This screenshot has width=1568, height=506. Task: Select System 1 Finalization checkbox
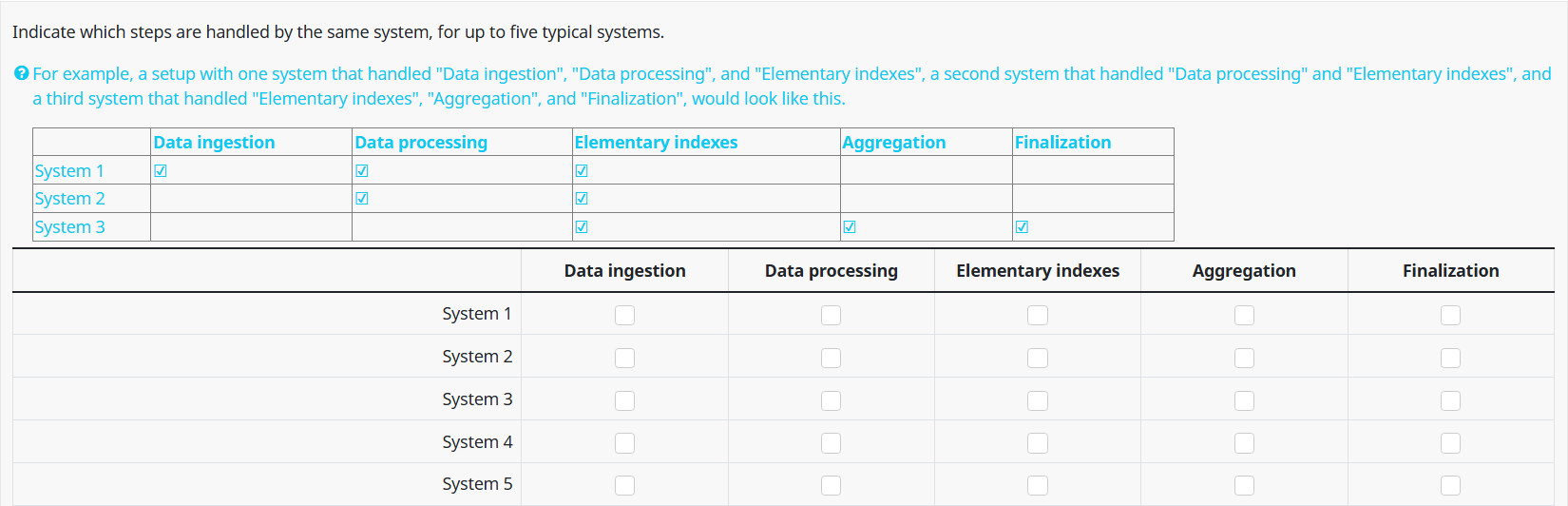(1450, 315)
